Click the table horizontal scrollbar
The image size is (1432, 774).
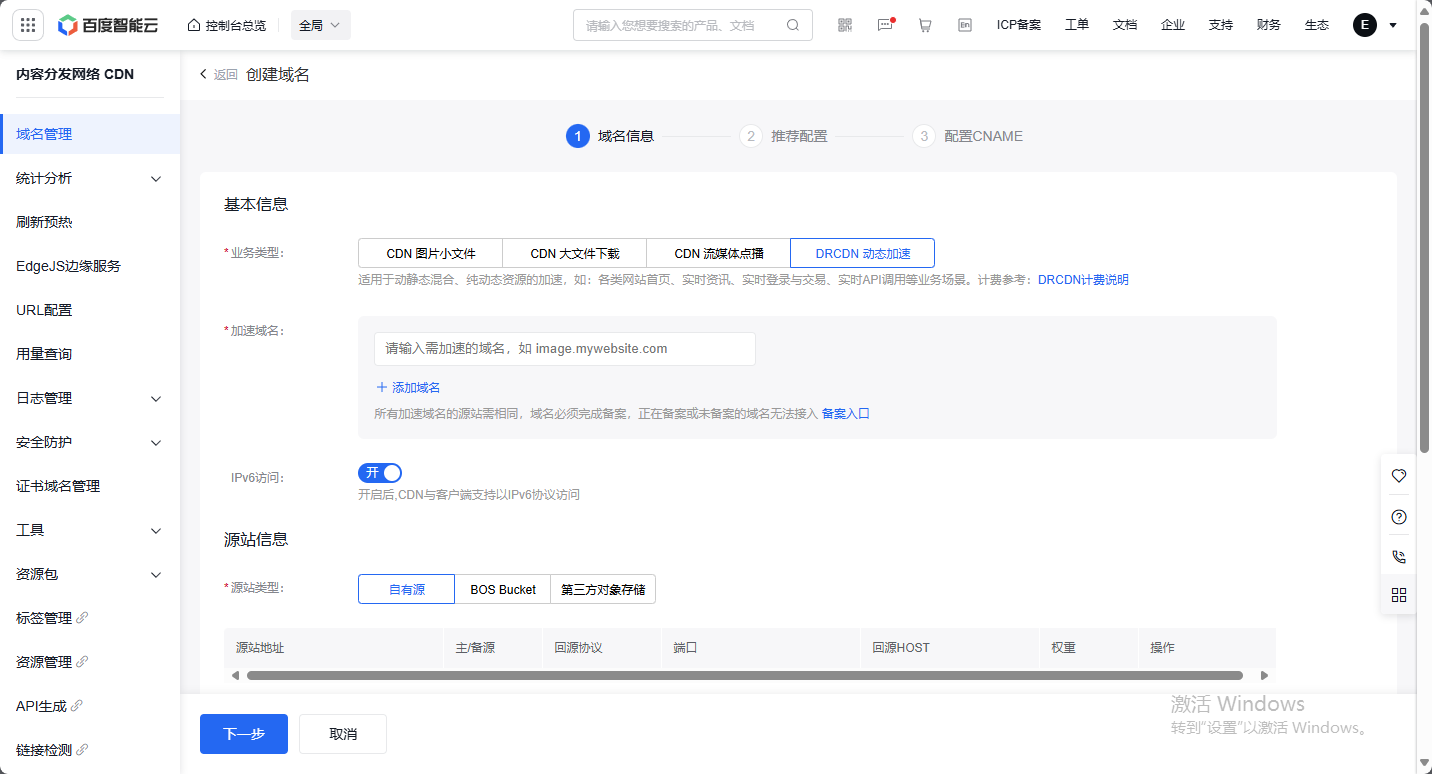(744, 675)
